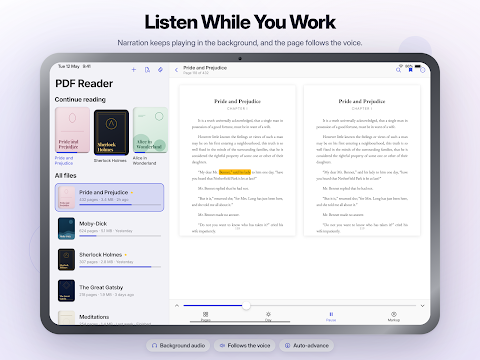Select Pride and Prejudice in All files
Screen dimensions: 480x360
click(x=109, y=197)
